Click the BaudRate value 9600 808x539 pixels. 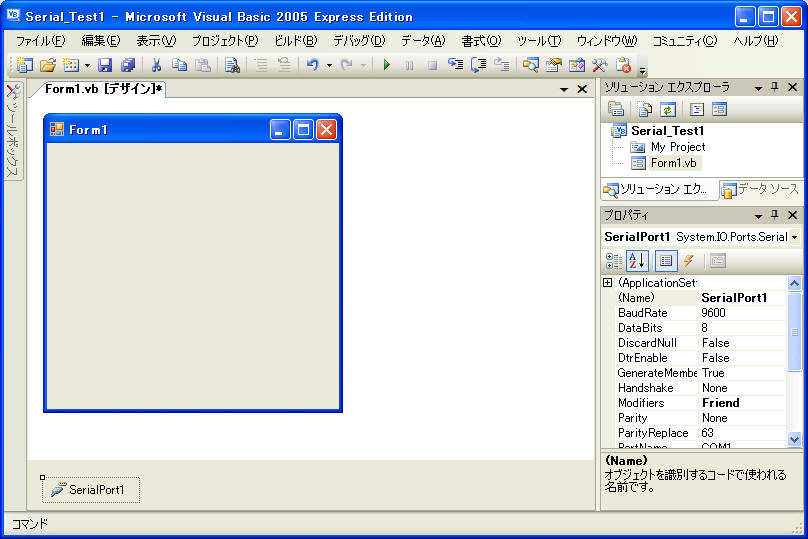pyautogui.click(x=742, y=313)
